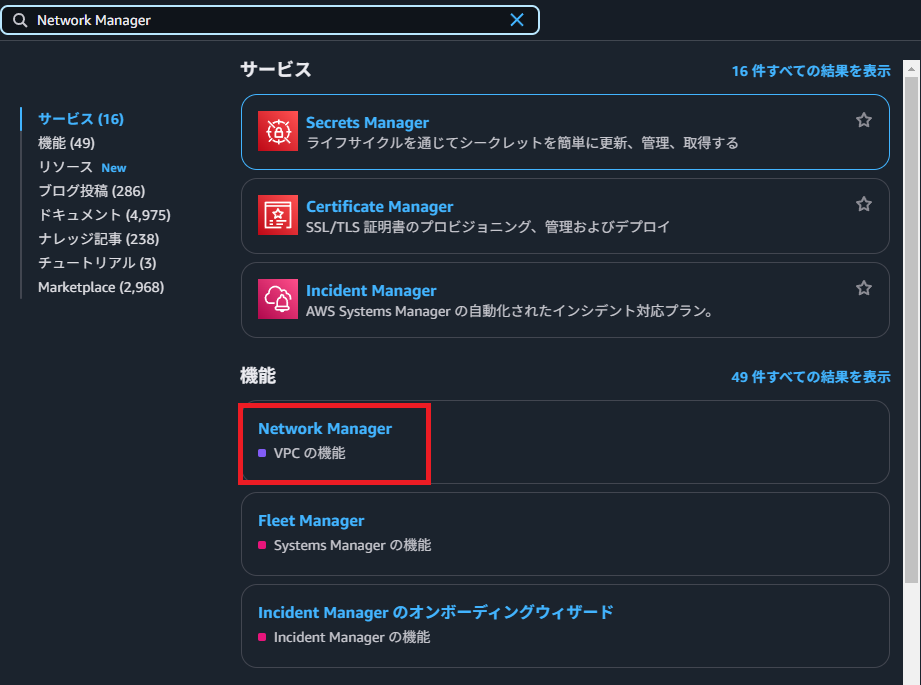Click the purple VPC category square
921x685 pixels.
pos(262,453)
